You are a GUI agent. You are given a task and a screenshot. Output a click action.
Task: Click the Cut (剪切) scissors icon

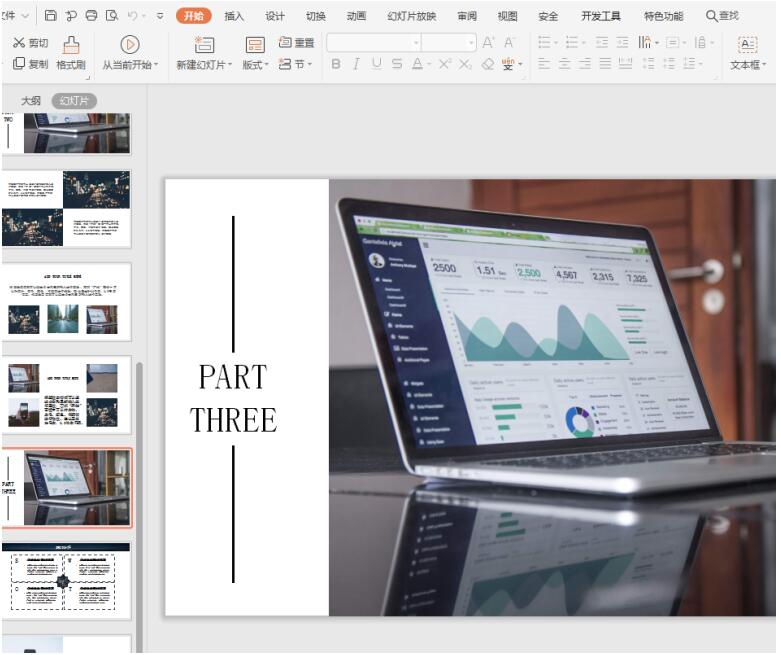(x=19, y=42)
